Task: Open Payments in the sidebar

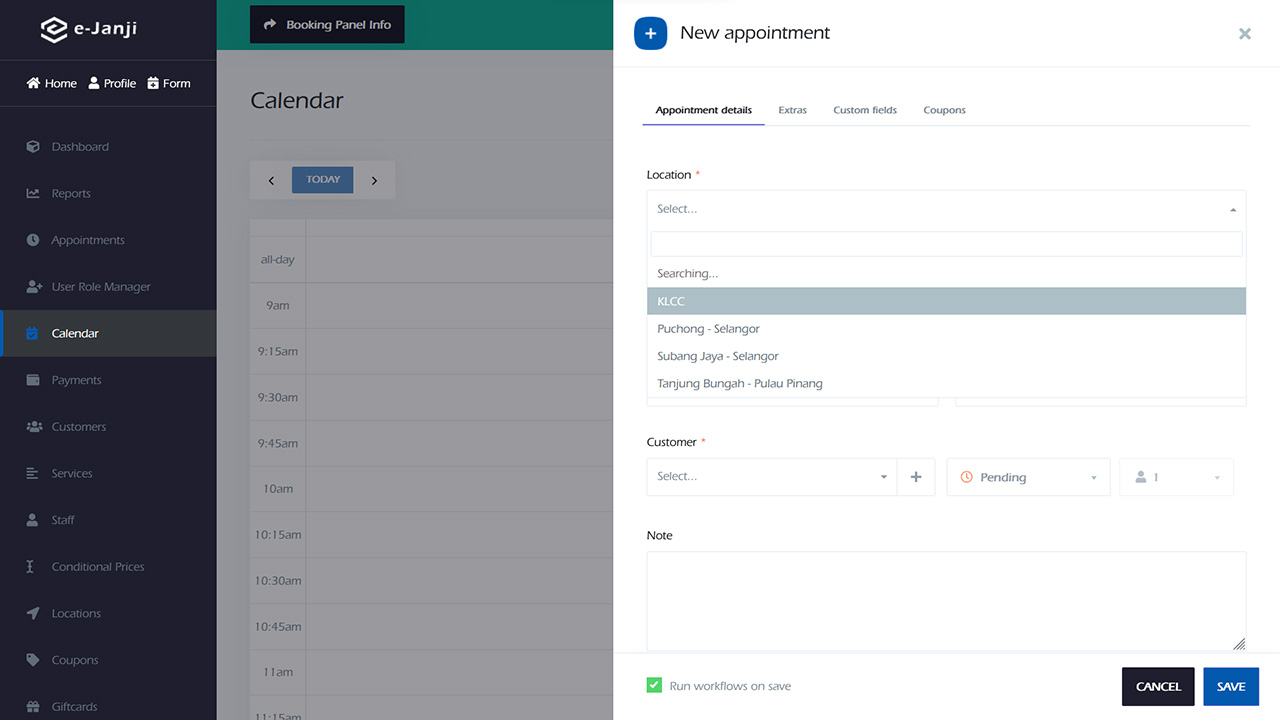Action: tap(108, 380)
